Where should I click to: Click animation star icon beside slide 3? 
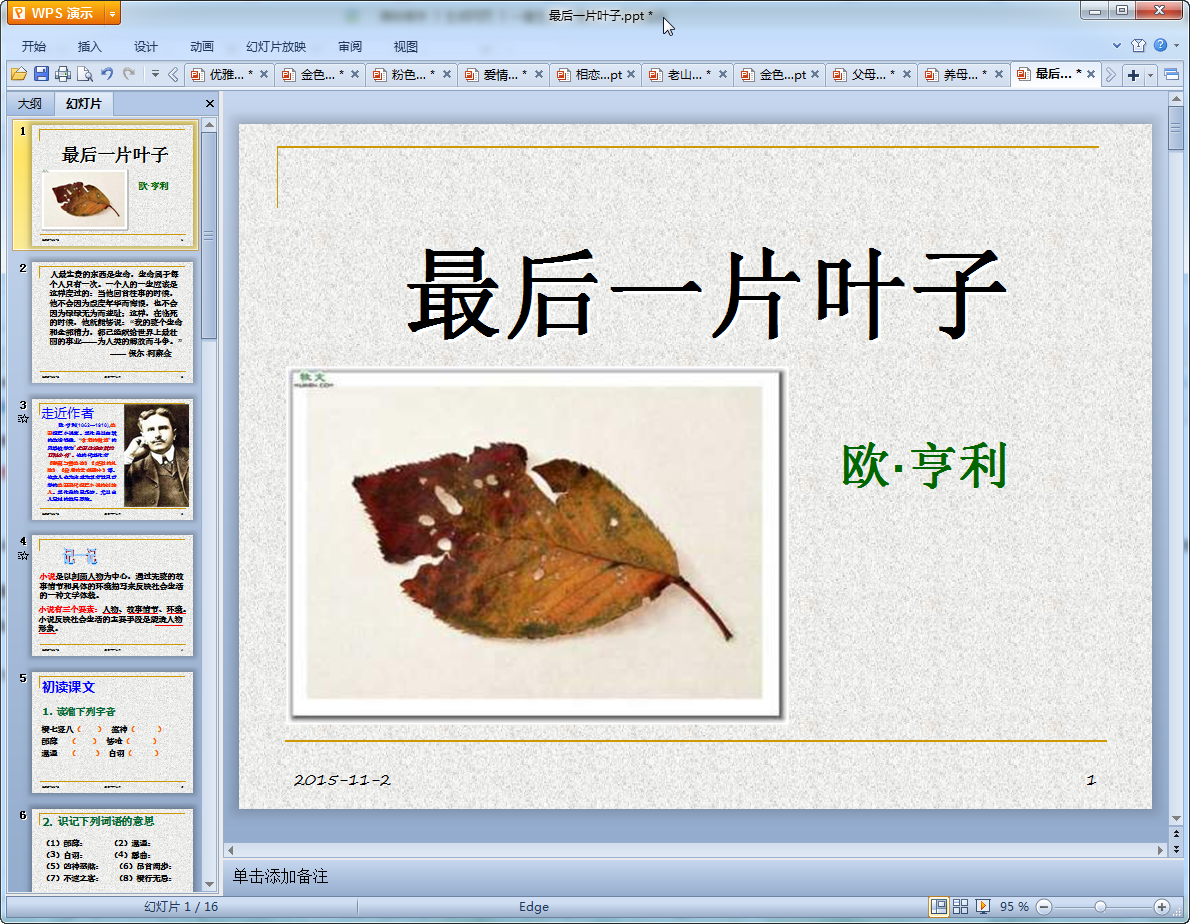coord(23,419)
